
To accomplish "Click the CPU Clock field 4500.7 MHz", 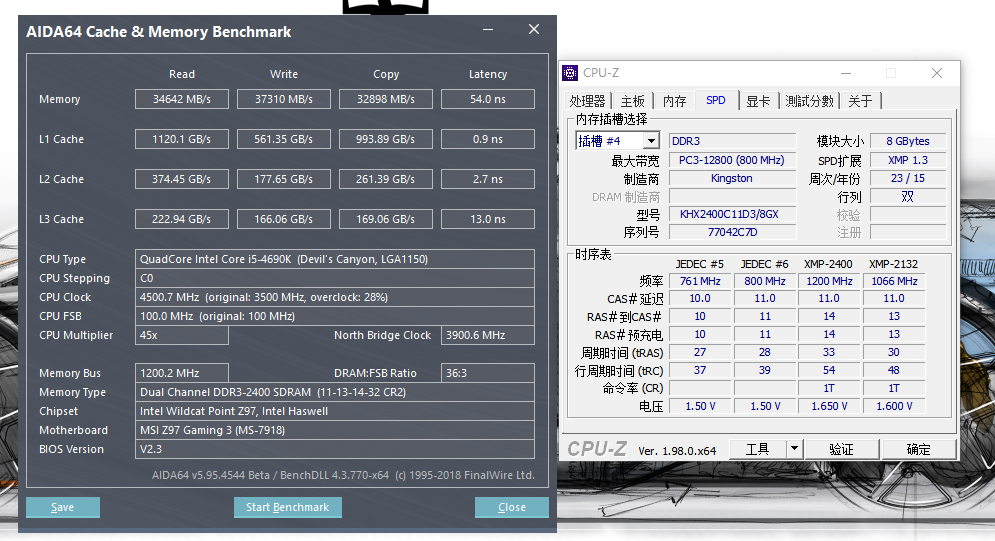I will coord(334,297).
